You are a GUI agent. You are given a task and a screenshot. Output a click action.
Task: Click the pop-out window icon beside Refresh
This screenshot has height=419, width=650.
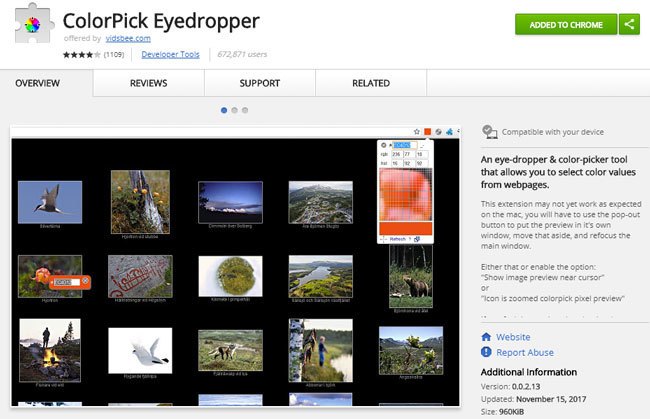click(417, 239)
